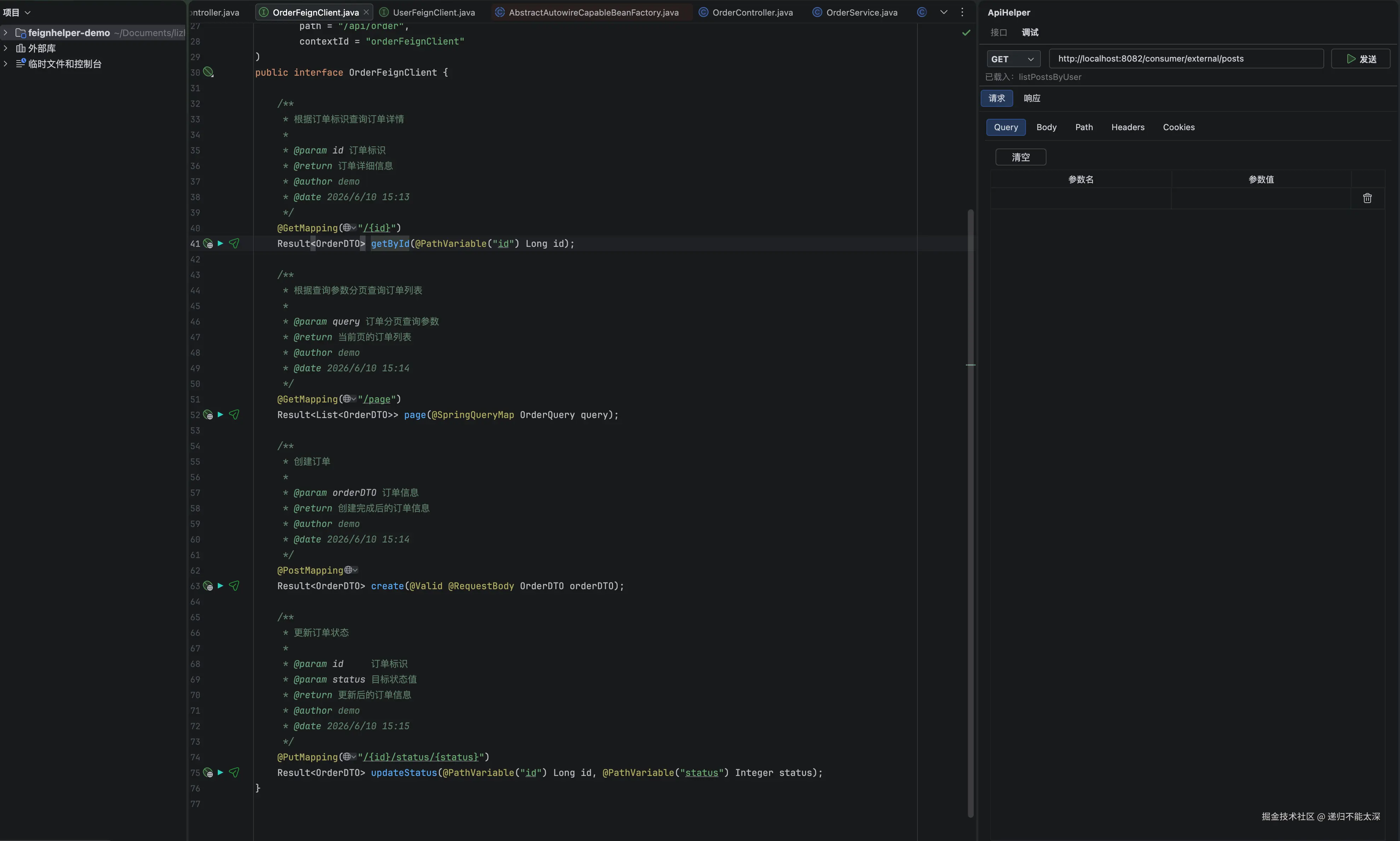This screenshot has height=841, width=1400.
Task: Open the 调试 tab in ApiHelper
Action: (1030, 32)
